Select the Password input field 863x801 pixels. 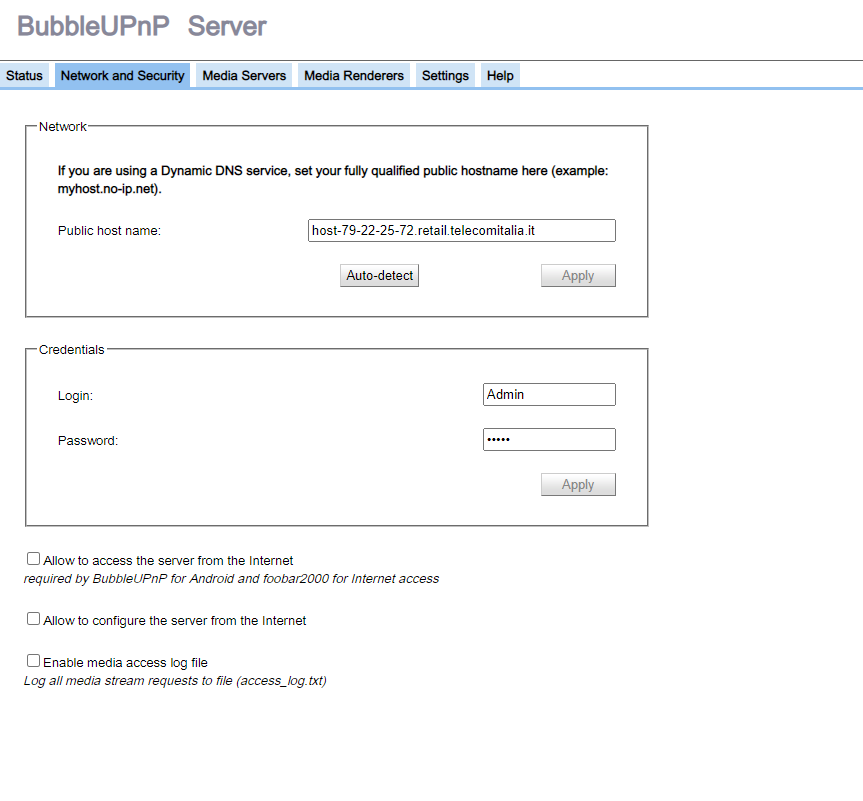tap(549, 439)
